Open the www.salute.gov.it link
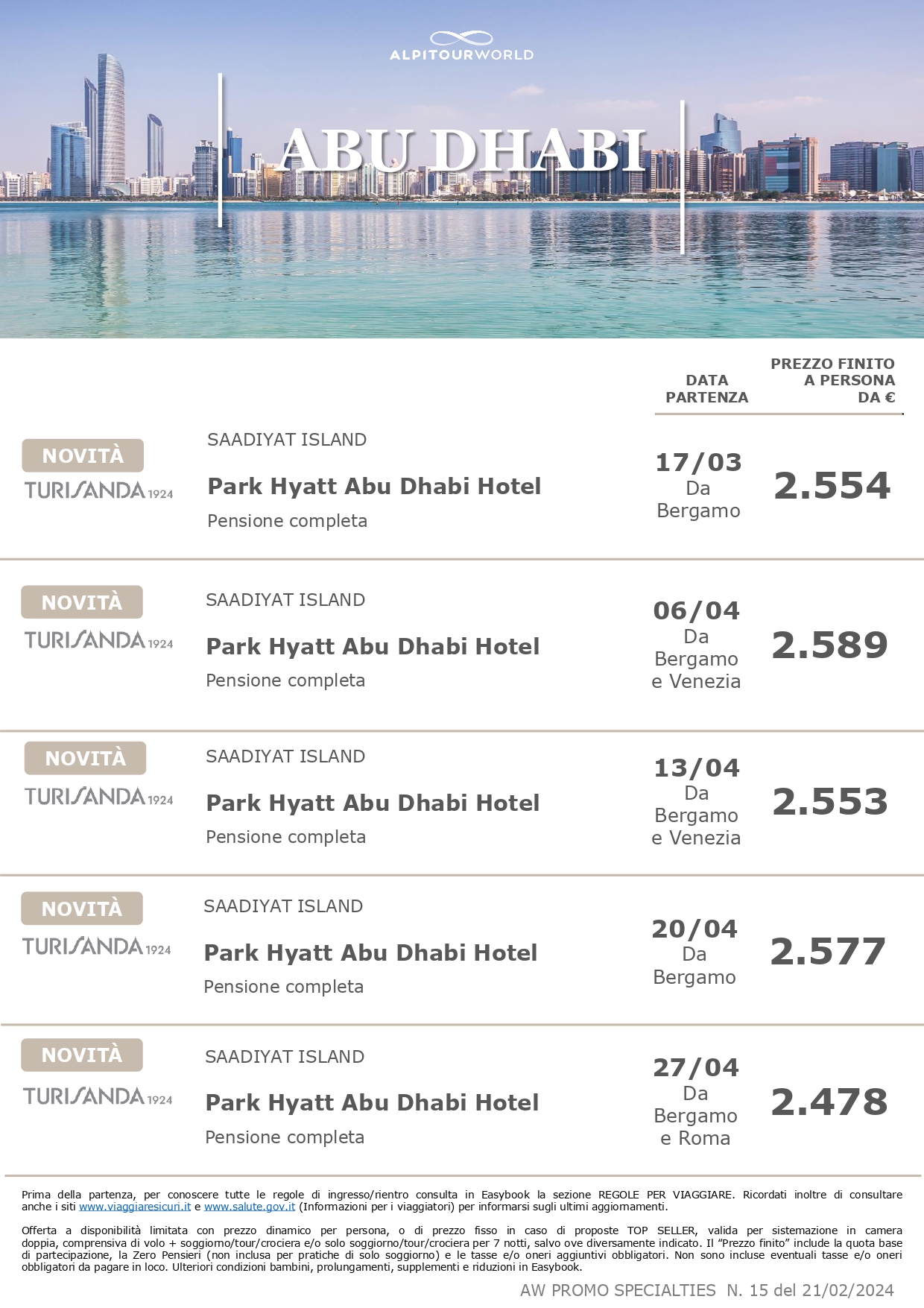 250,1207
